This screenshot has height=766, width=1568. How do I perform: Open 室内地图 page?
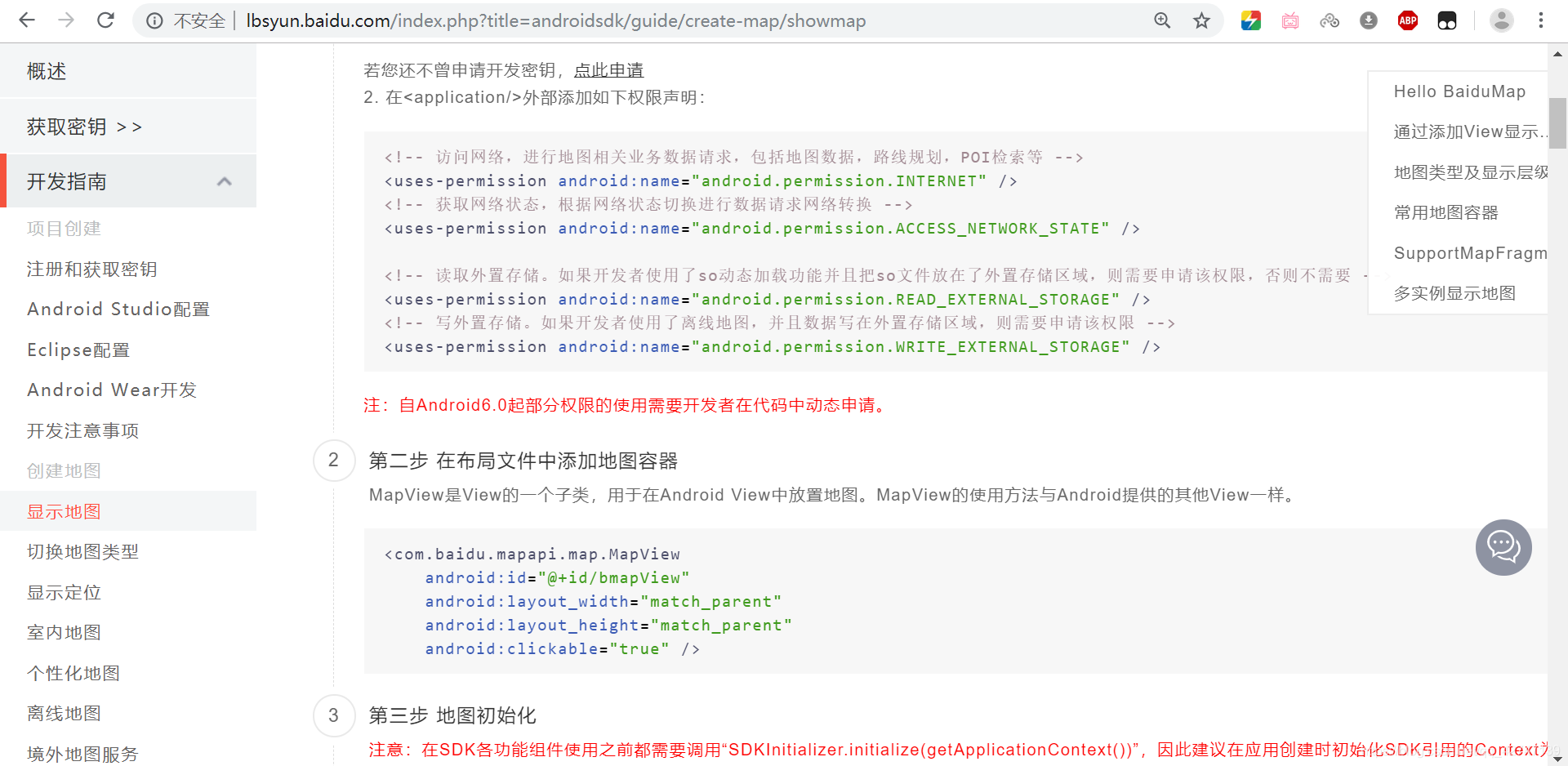click(x=64, y=633)
